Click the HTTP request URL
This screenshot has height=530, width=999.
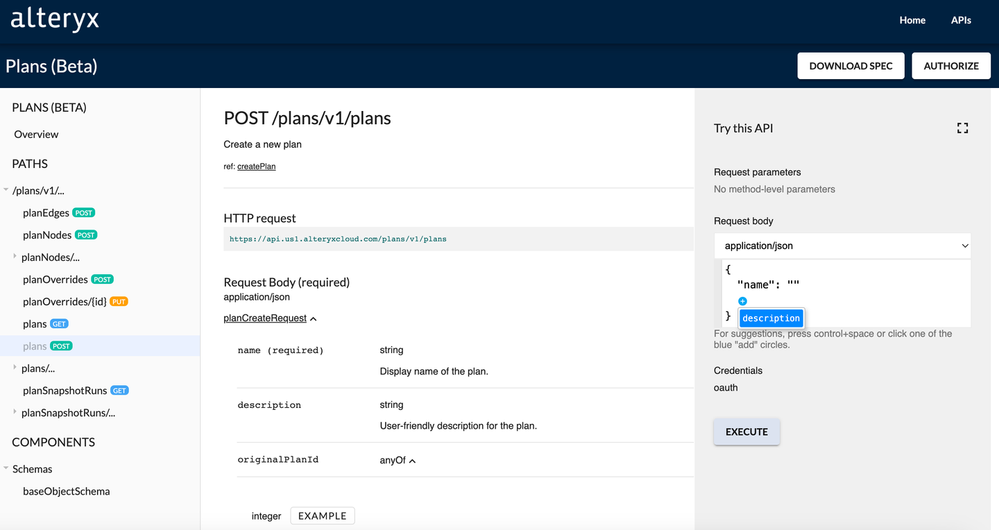[x=338, y=239]
